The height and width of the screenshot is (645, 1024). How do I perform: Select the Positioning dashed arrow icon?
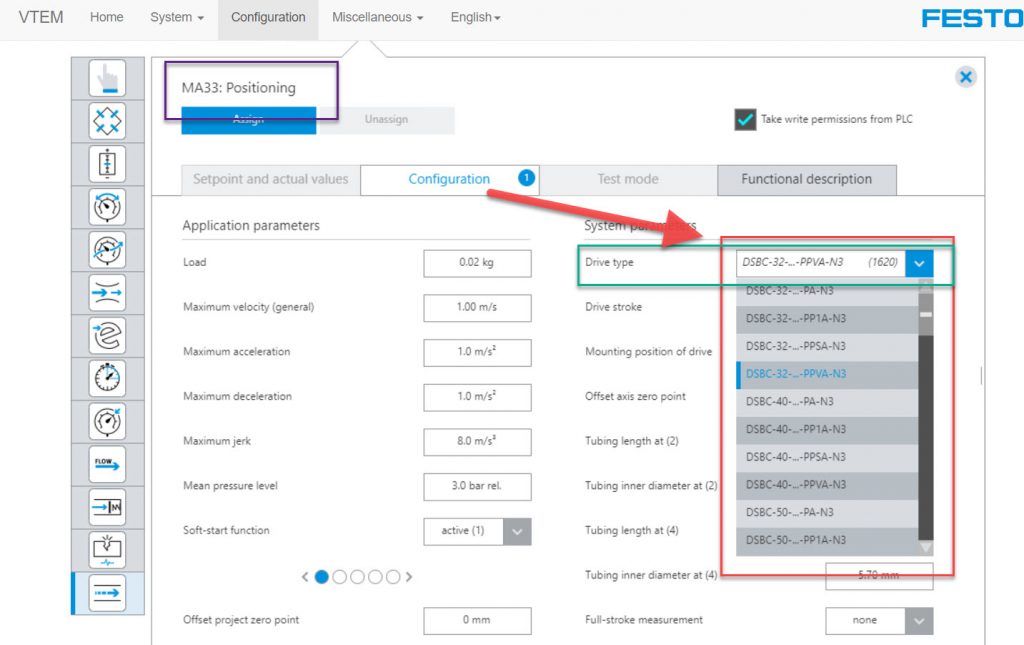[x=107, y=593]
